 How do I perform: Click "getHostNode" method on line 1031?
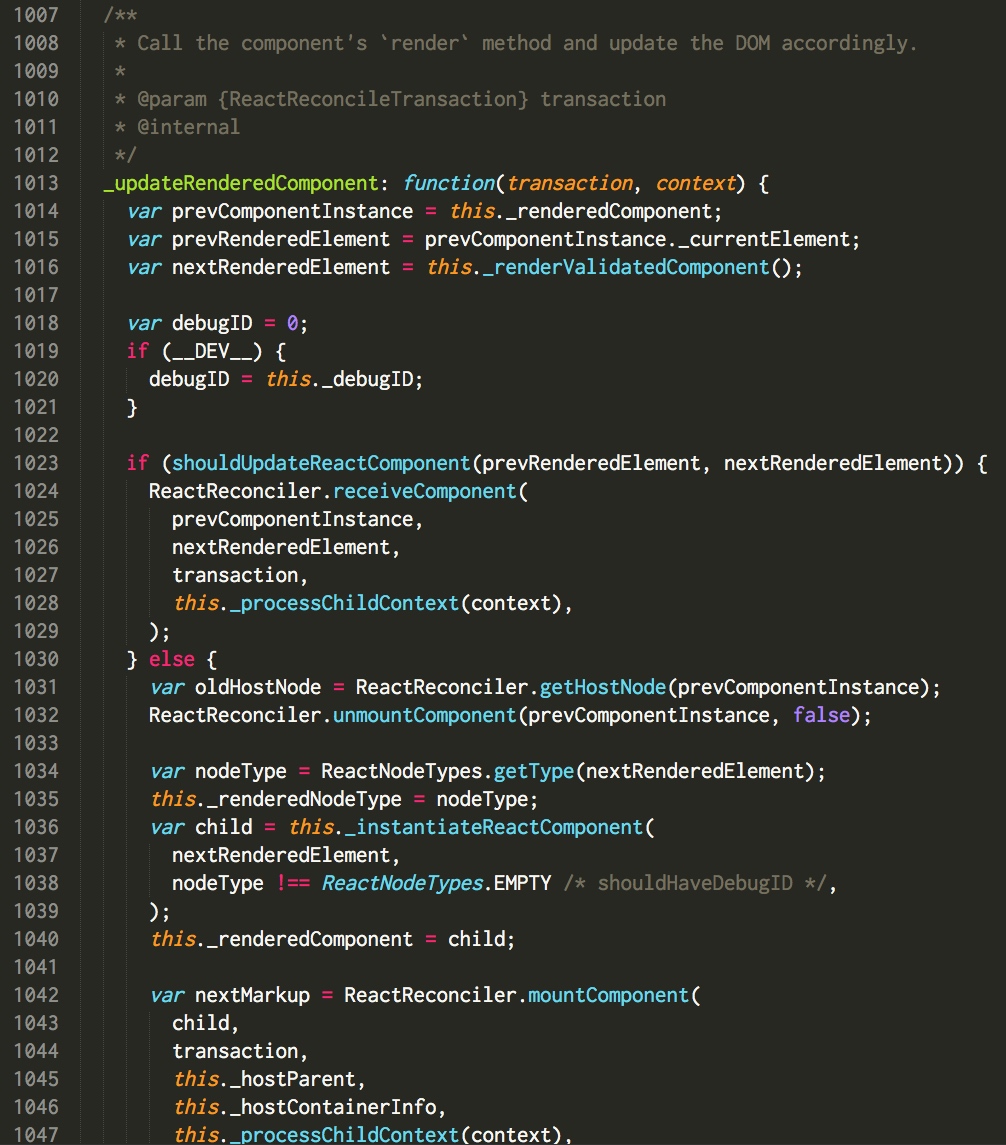(x=603, y=687)
